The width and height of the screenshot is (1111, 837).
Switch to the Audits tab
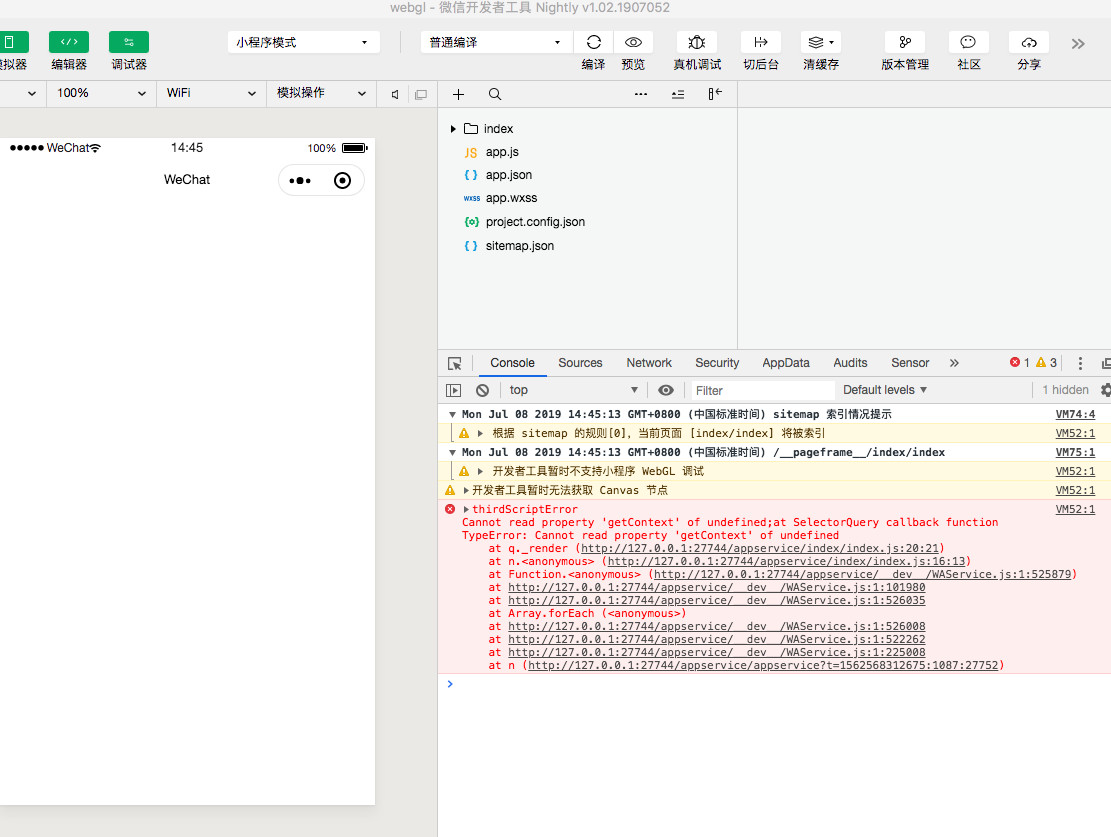(850, 363)
